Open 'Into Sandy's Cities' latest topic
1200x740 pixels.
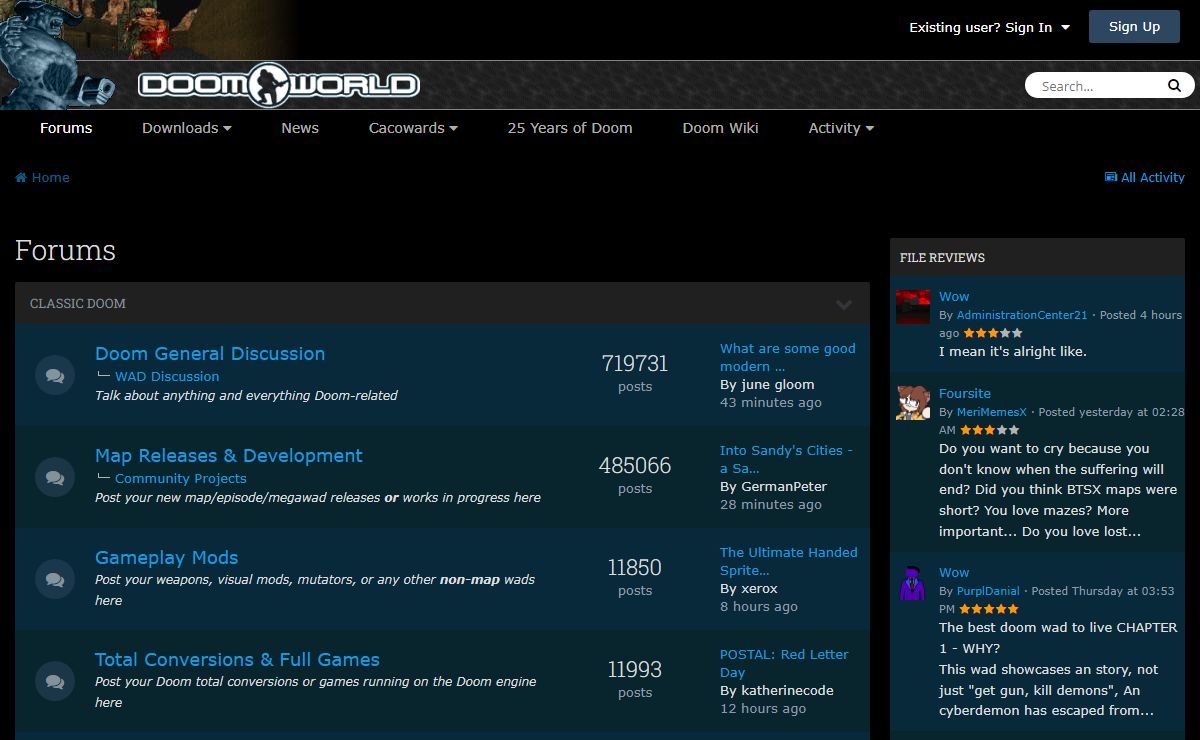786,459
